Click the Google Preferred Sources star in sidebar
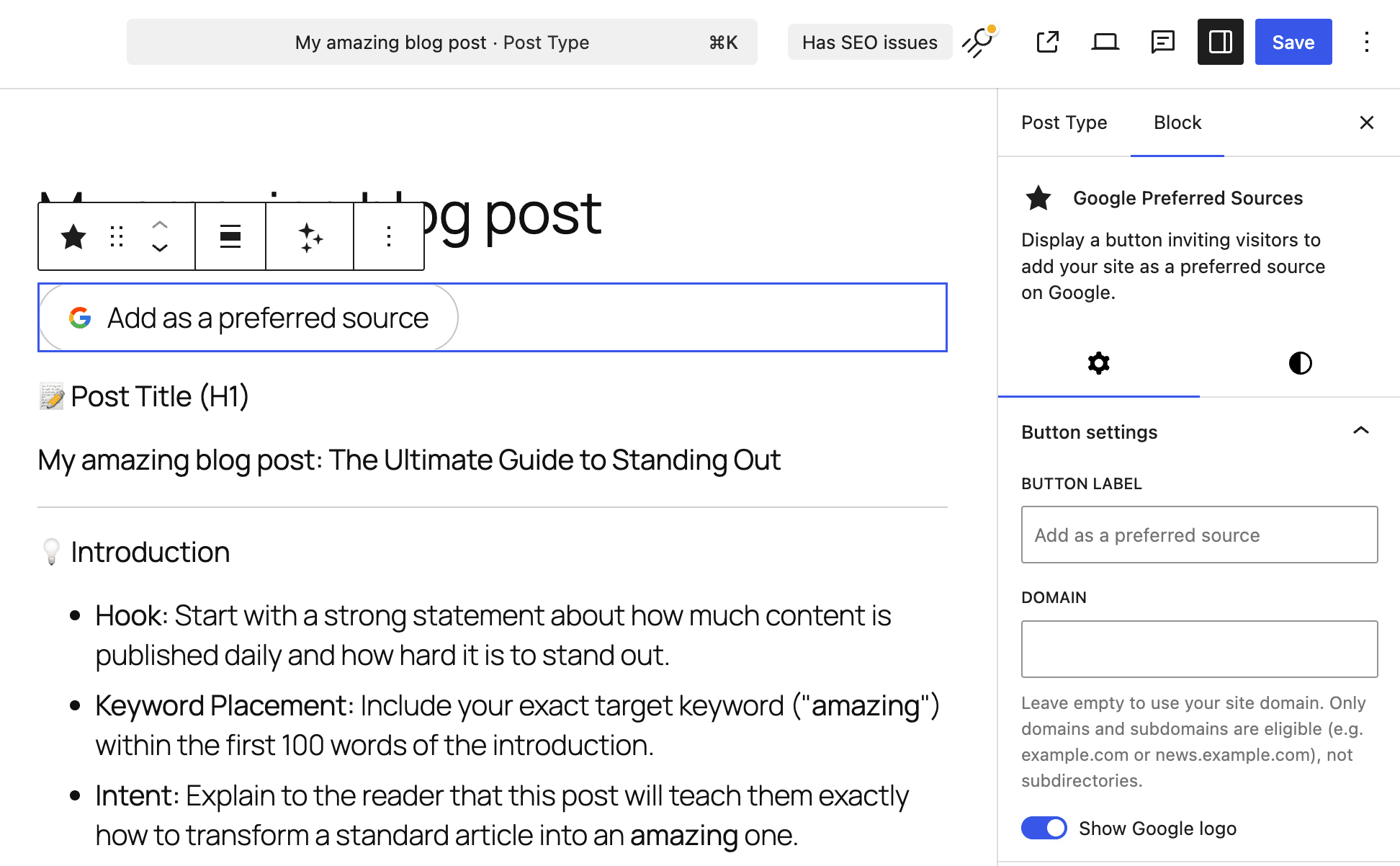 click(1038, 197)
